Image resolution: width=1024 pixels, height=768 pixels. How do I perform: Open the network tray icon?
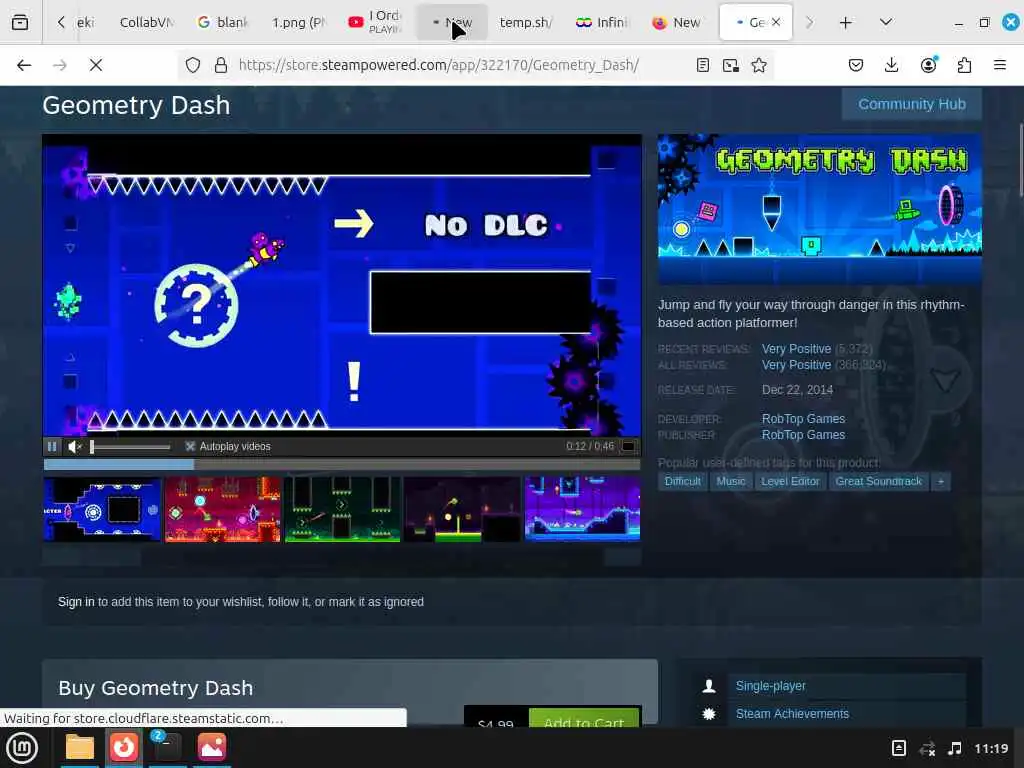pos(927,748)
